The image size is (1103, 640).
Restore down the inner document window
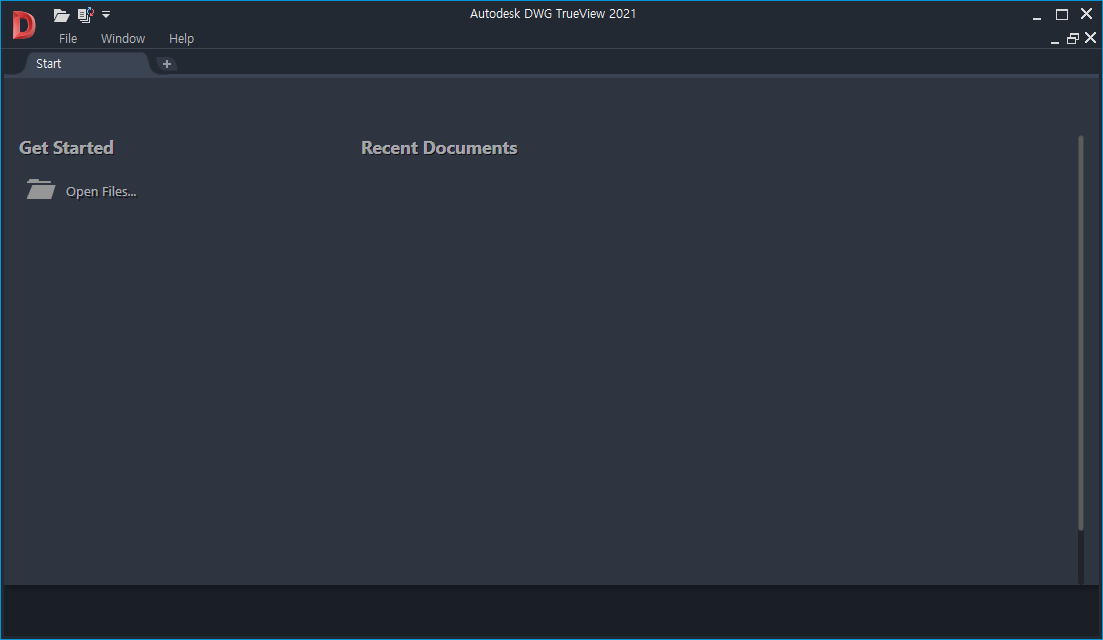1073,39
